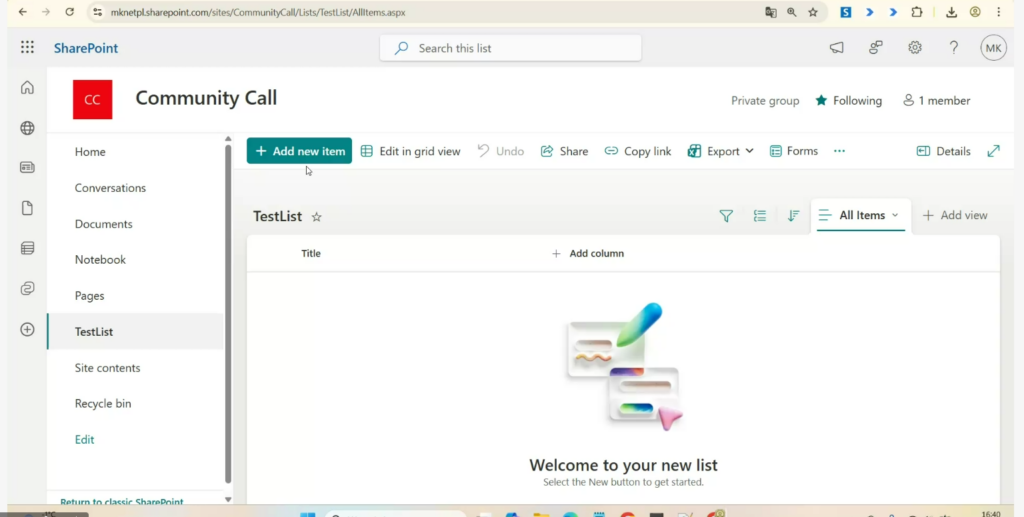
Task: Click the Search this list box
Action: (511, 48)
